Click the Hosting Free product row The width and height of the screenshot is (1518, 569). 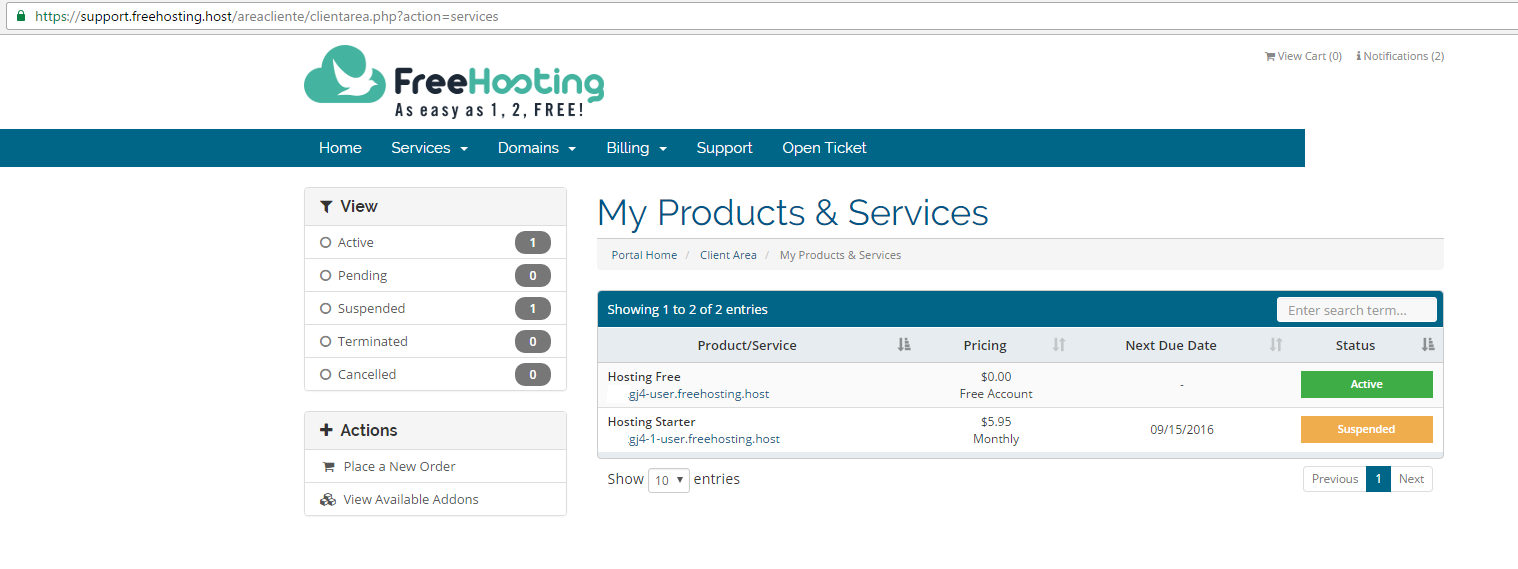pos(1020,385)
